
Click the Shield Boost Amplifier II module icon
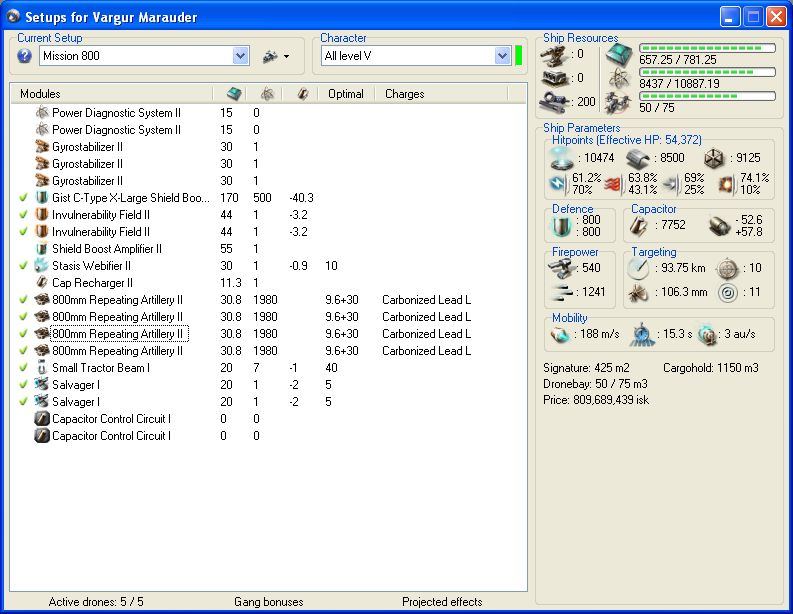42,249
